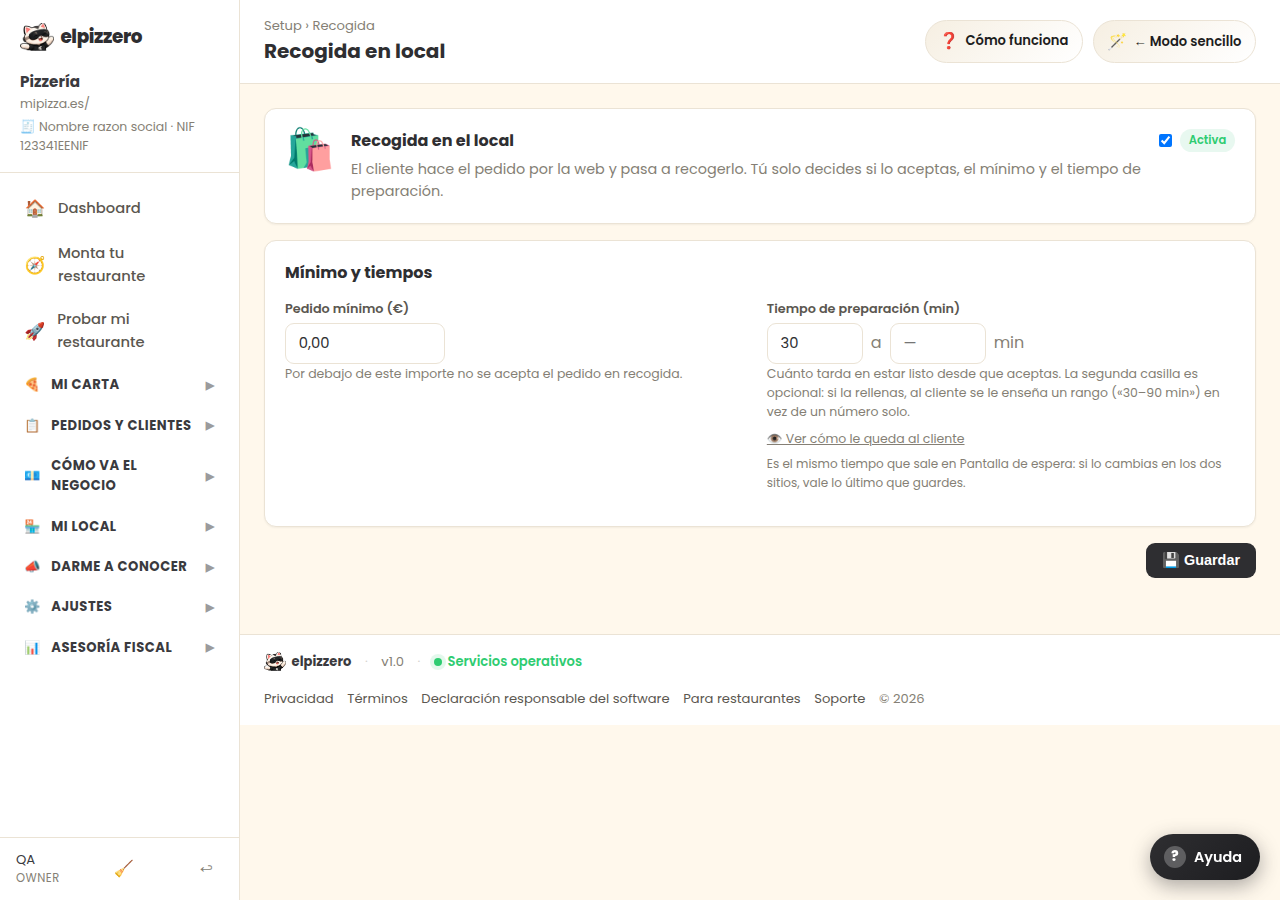The image size is (1280, 900).
Task: Expand the CÓMO VA EL NEGOCIO arrow
Action: 210,476
